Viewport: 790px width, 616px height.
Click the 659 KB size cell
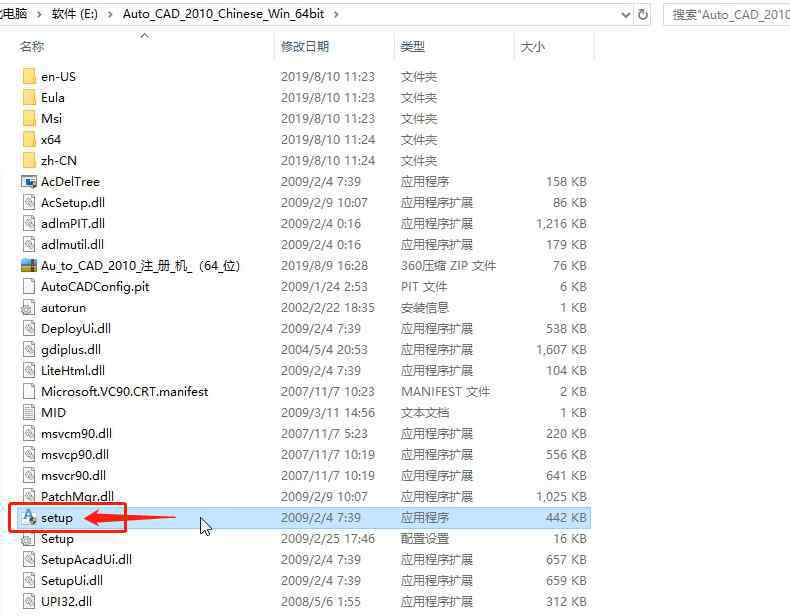click(x=566, y=581)
